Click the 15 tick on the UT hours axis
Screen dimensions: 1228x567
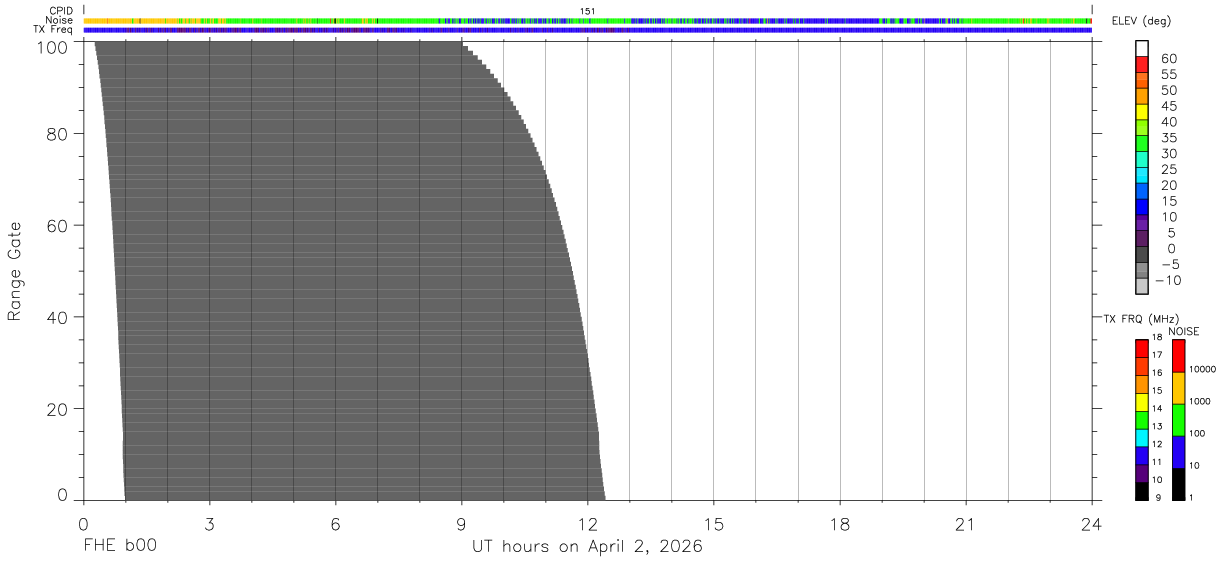713,524
